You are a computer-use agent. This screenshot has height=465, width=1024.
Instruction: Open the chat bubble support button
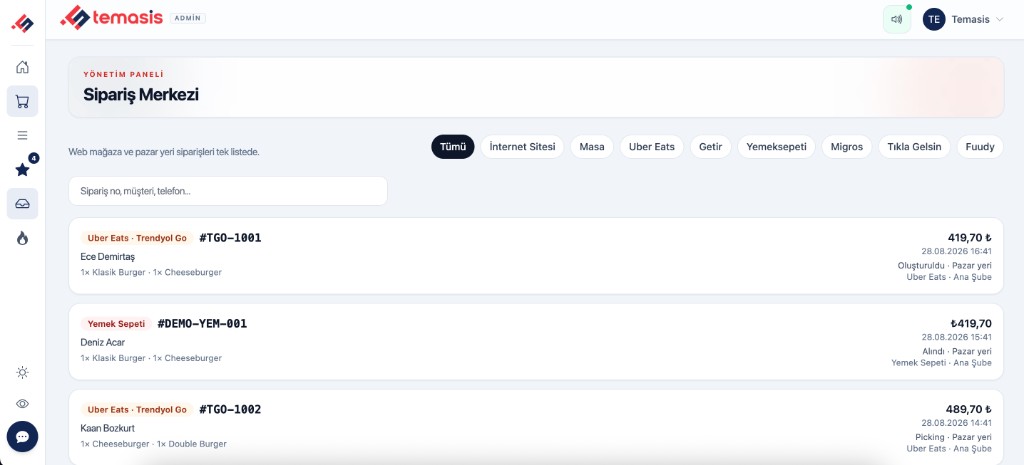point(22,436)
